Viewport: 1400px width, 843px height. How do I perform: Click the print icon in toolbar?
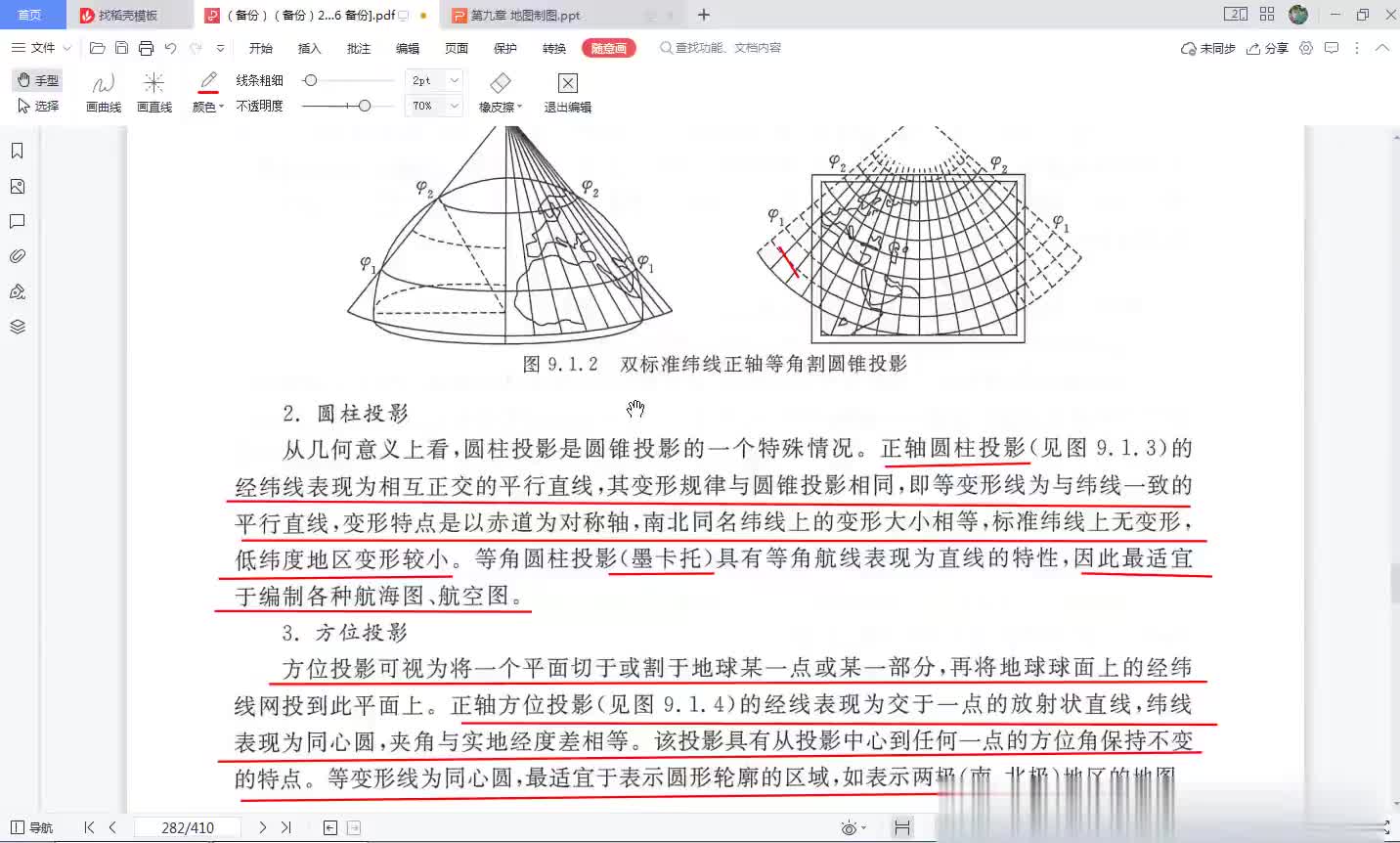pyautogui.click(x=146, y=48)
